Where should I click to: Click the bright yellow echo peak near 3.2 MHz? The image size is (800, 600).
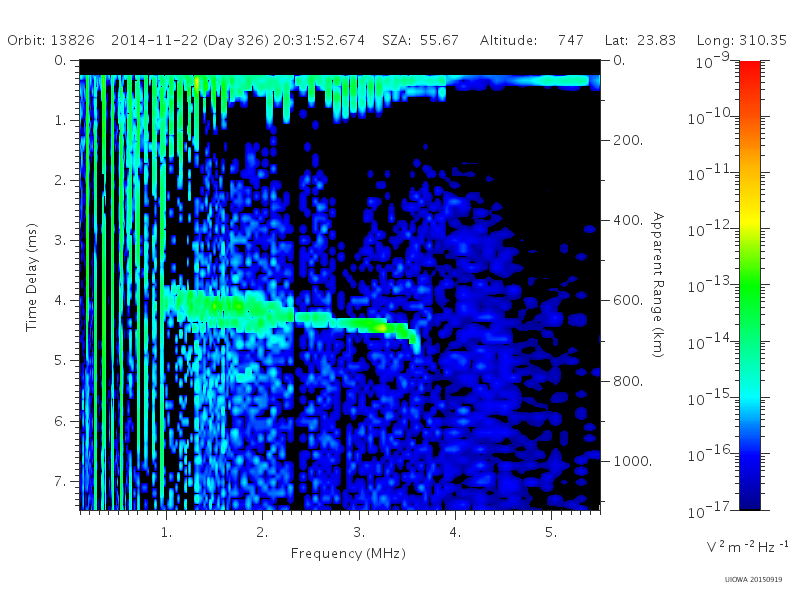tap(381, 327)
